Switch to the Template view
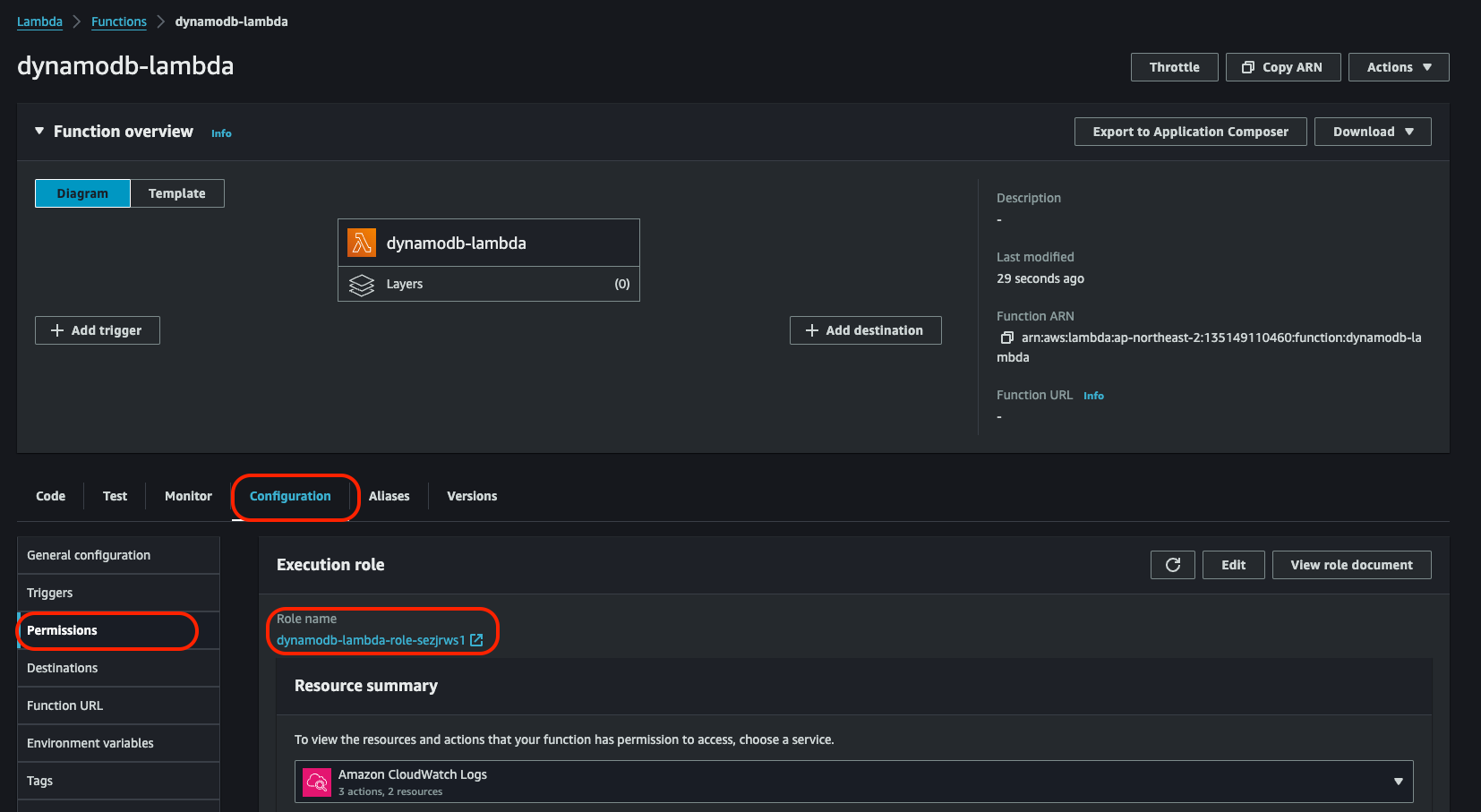Screen dimensions: 1481x812 [177, 193]
